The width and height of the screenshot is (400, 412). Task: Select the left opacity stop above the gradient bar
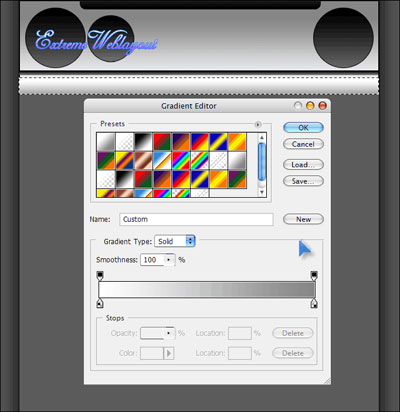[100, 275]
